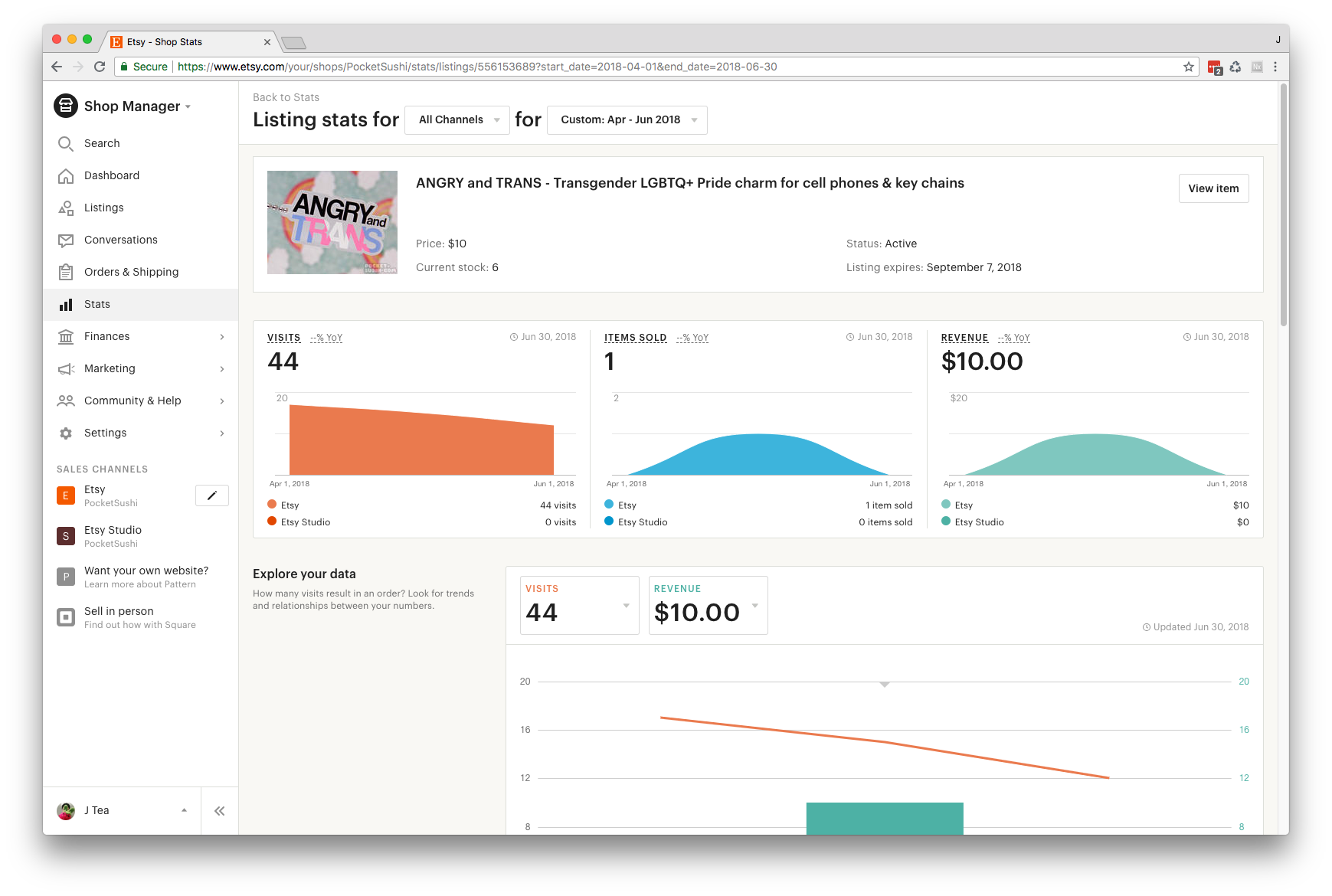This screenshot has width=1332, height=896.
Task: Click the Conversations envelope icon
Action: (x=66, y=240)
